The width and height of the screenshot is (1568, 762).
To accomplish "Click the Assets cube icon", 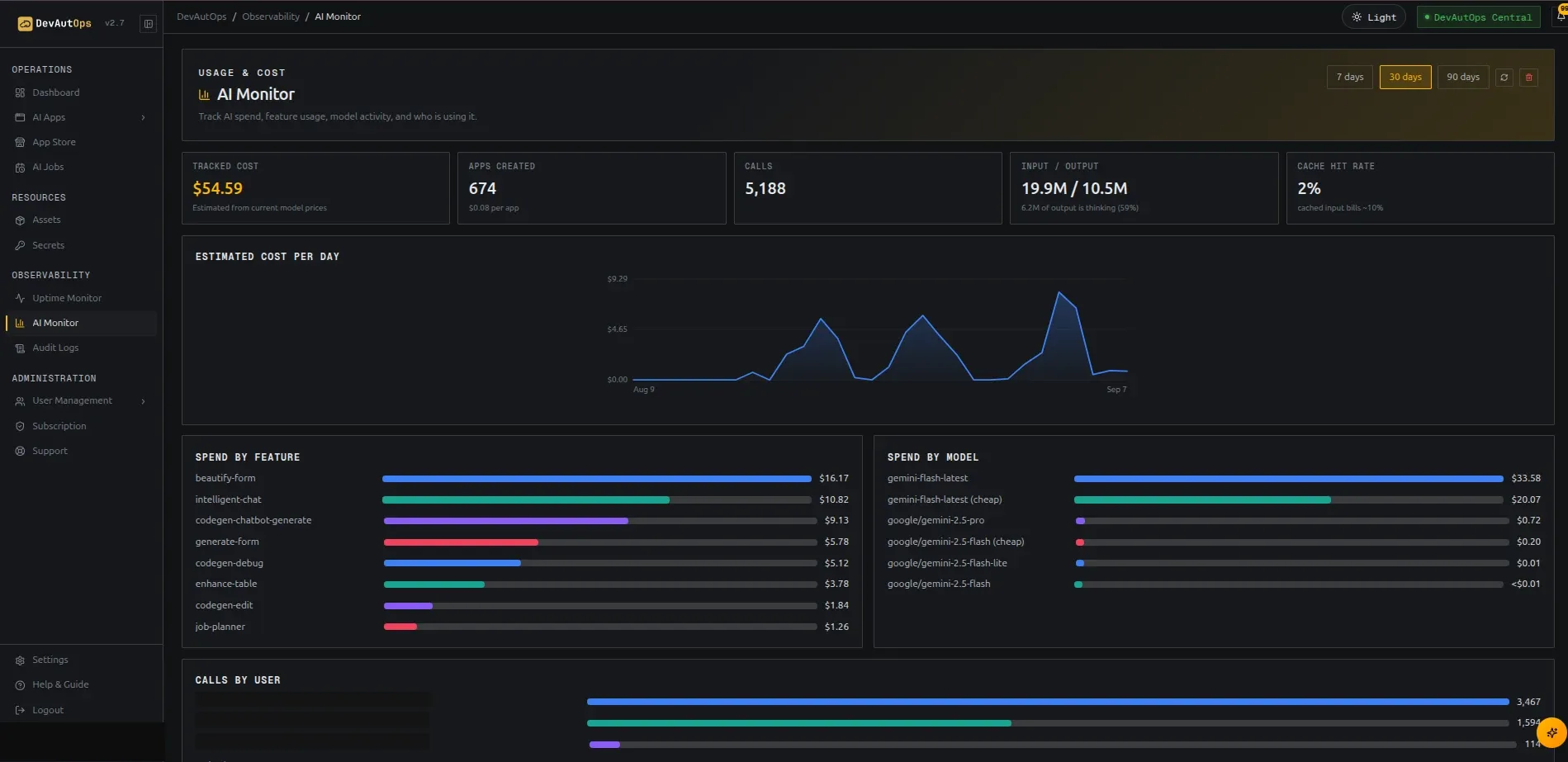I will pyautogui.click(x=20, y=220).
